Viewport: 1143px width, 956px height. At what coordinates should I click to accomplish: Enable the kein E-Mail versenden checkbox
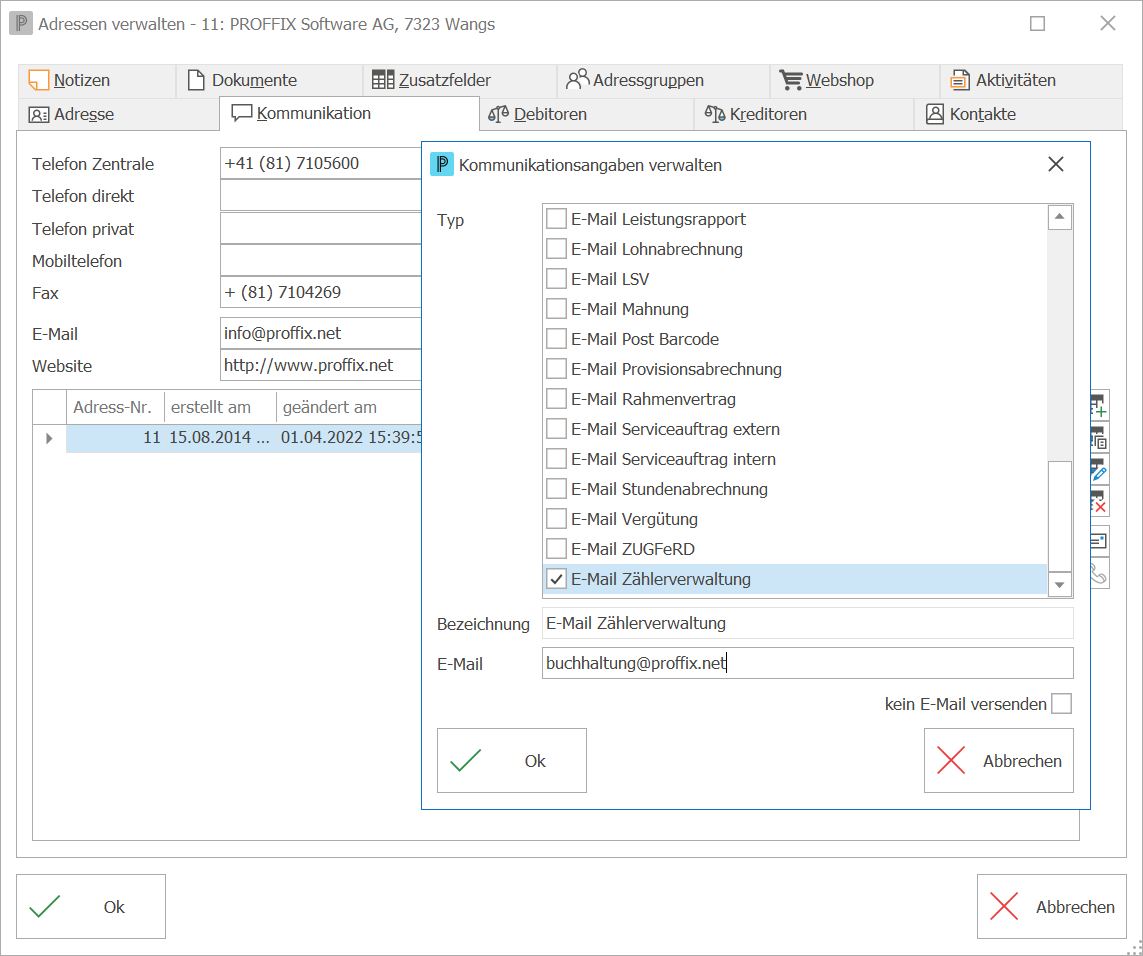[x=1061, y=704]
